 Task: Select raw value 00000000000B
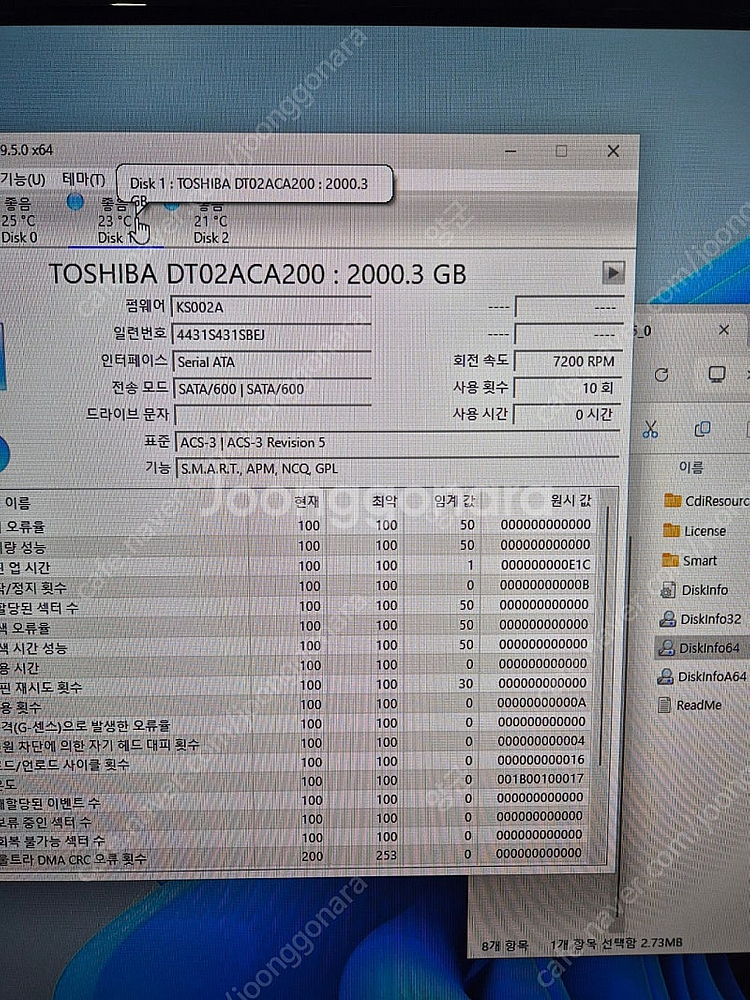[x=544, y=585]
